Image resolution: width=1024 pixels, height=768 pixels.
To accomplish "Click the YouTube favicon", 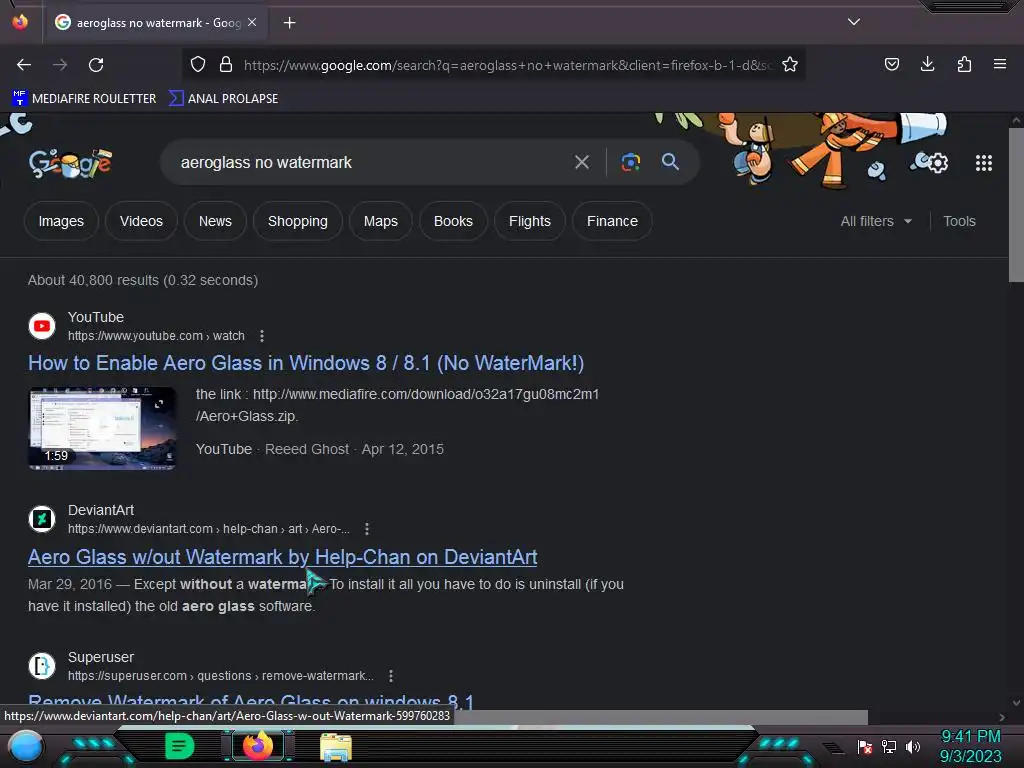I will click(x=42, y=326).
